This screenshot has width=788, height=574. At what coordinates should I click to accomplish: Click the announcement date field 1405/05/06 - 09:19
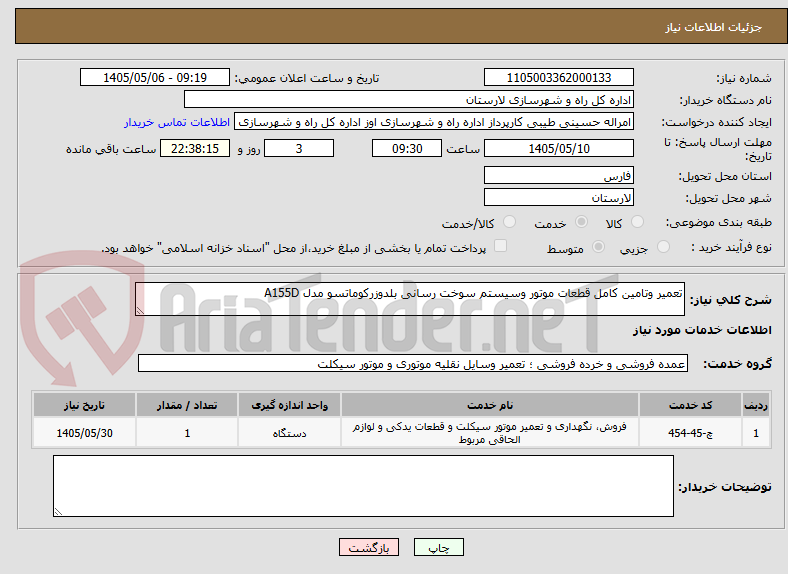(x=155, y=77)
